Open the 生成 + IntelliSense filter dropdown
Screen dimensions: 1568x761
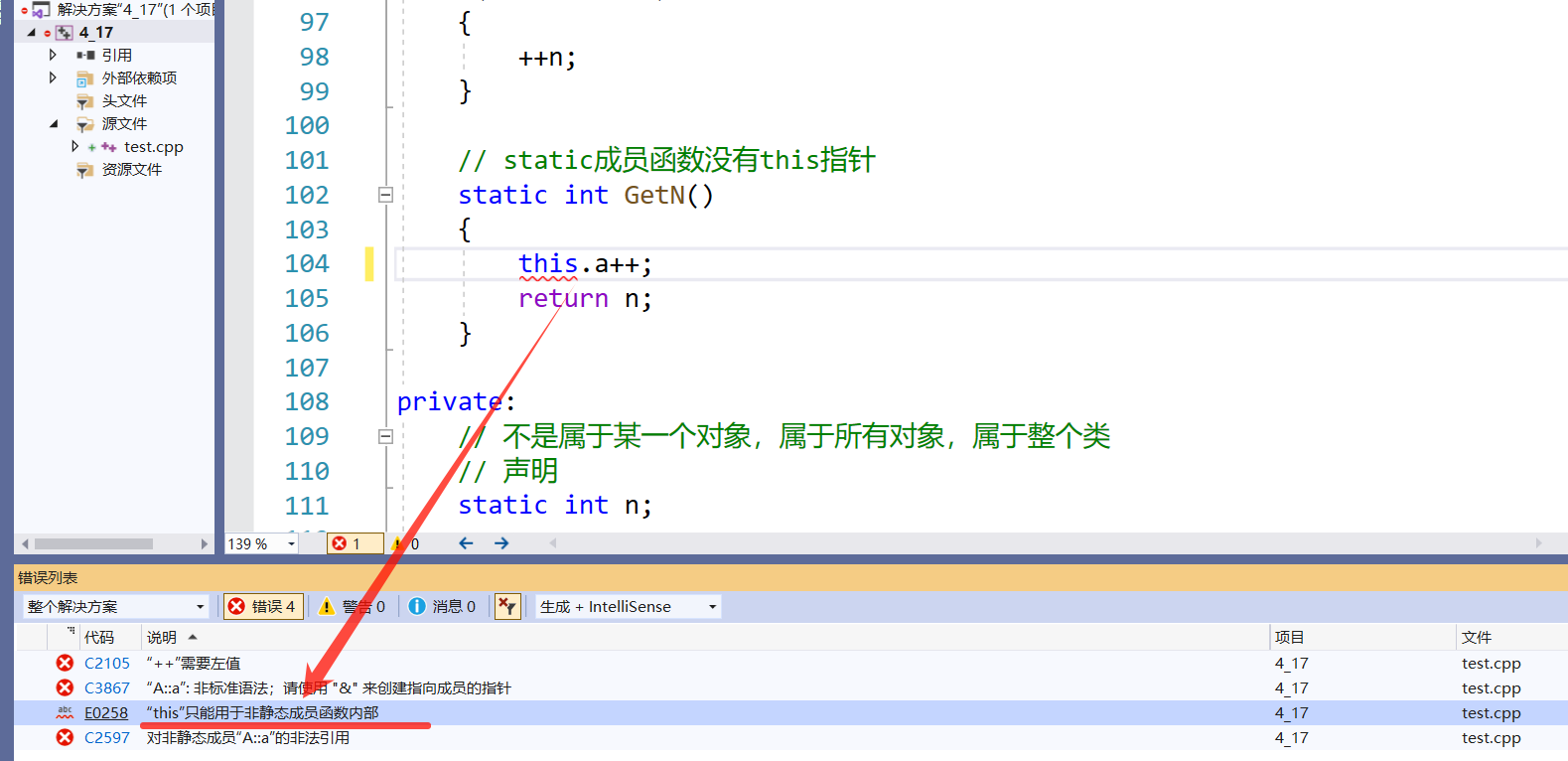coord(712,607)
